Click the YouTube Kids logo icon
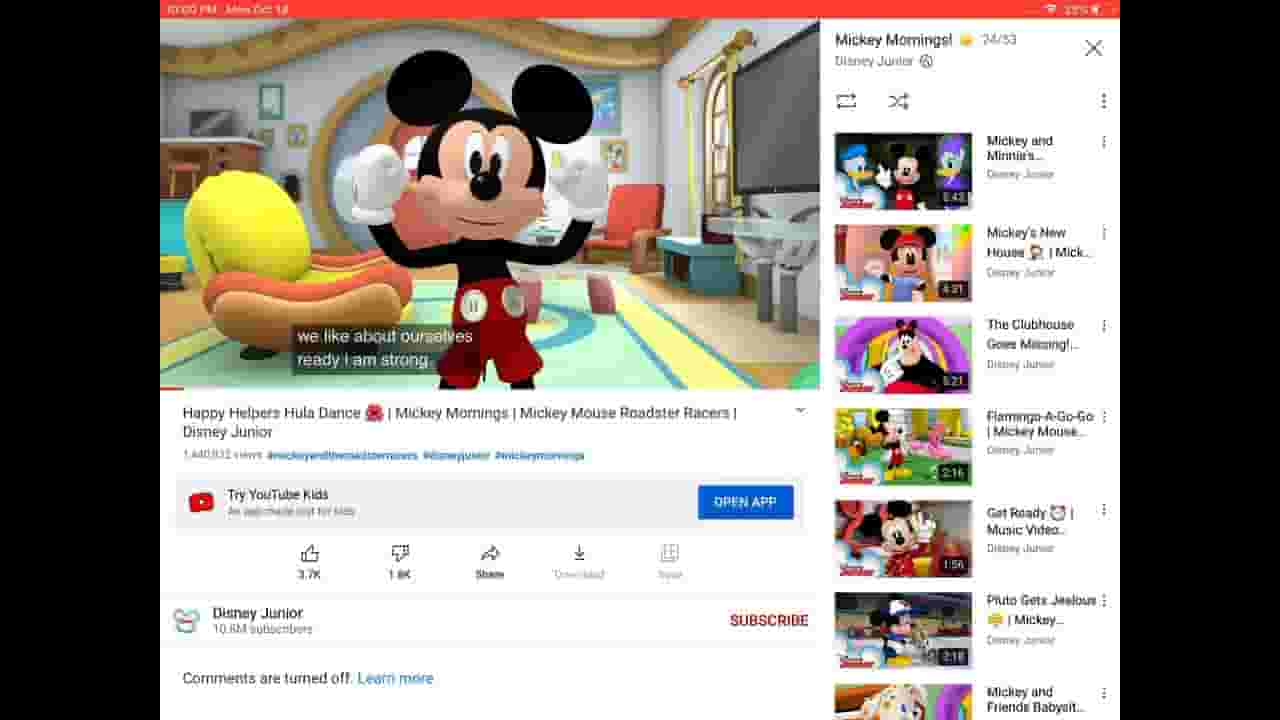Image resolution: width=1280 pixels, height=720 pixels. [201, 503]
